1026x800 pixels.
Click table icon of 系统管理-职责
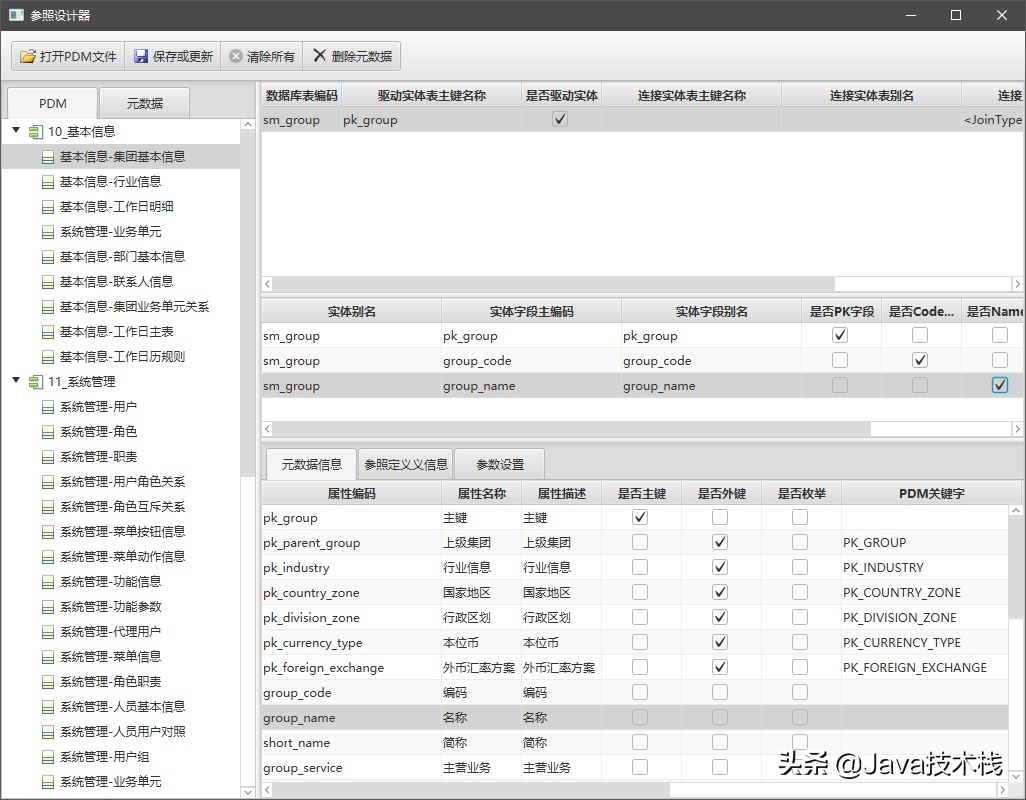48,457
